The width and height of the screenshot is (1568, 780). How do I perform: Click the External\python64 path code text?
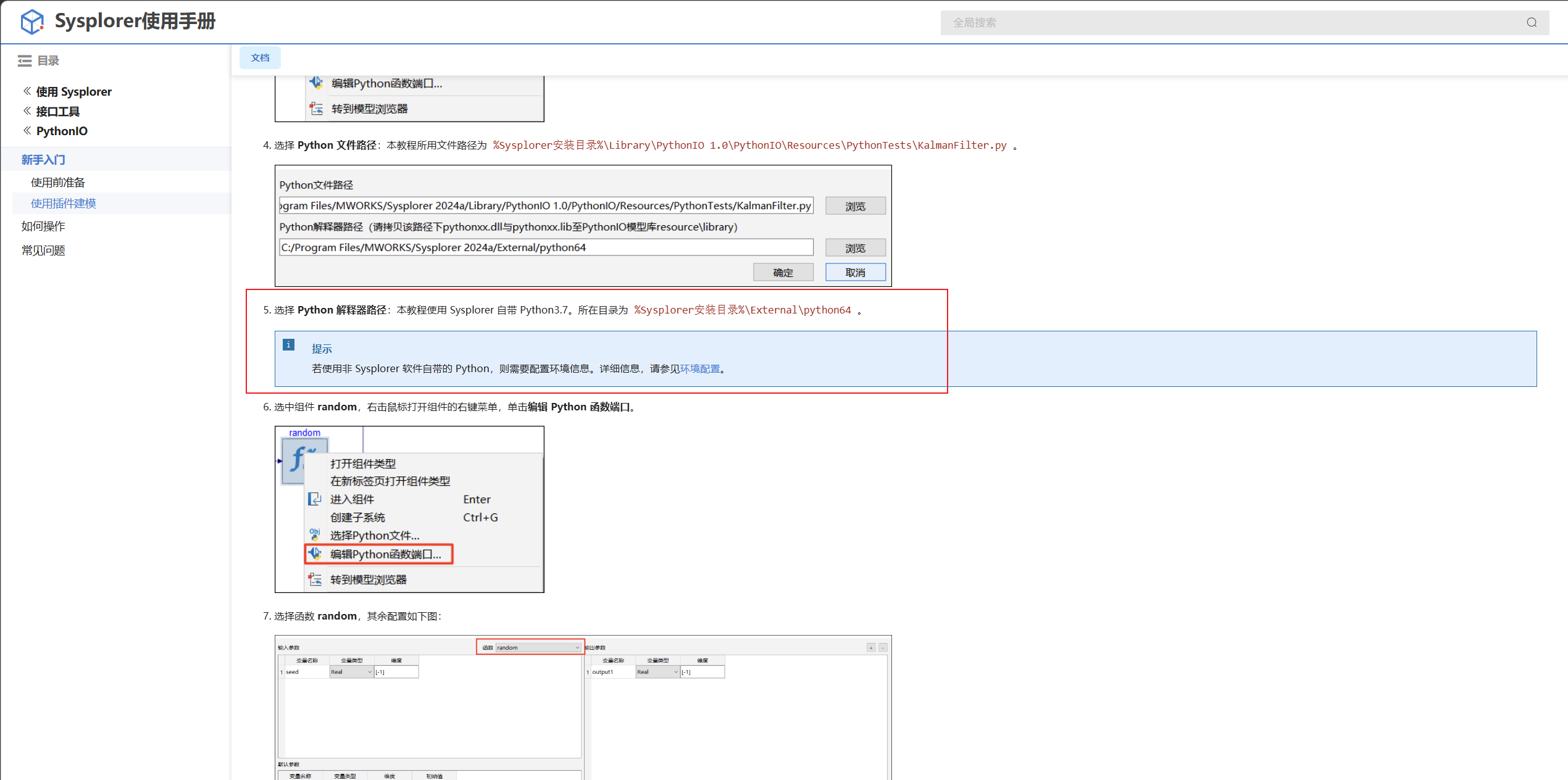[743, 310]
